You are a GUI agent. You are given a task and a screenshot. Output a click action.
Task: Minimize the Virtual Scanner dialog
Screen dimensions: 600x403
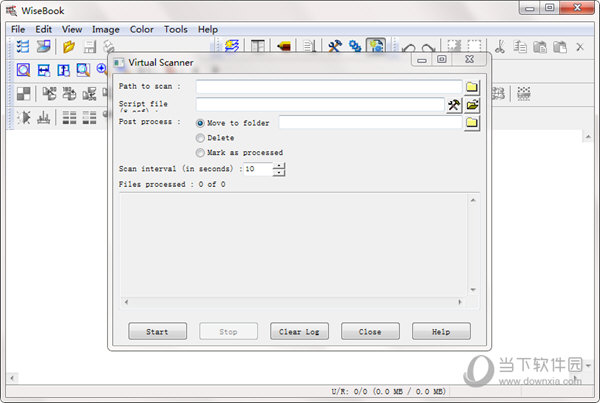(x=422, y=59)
